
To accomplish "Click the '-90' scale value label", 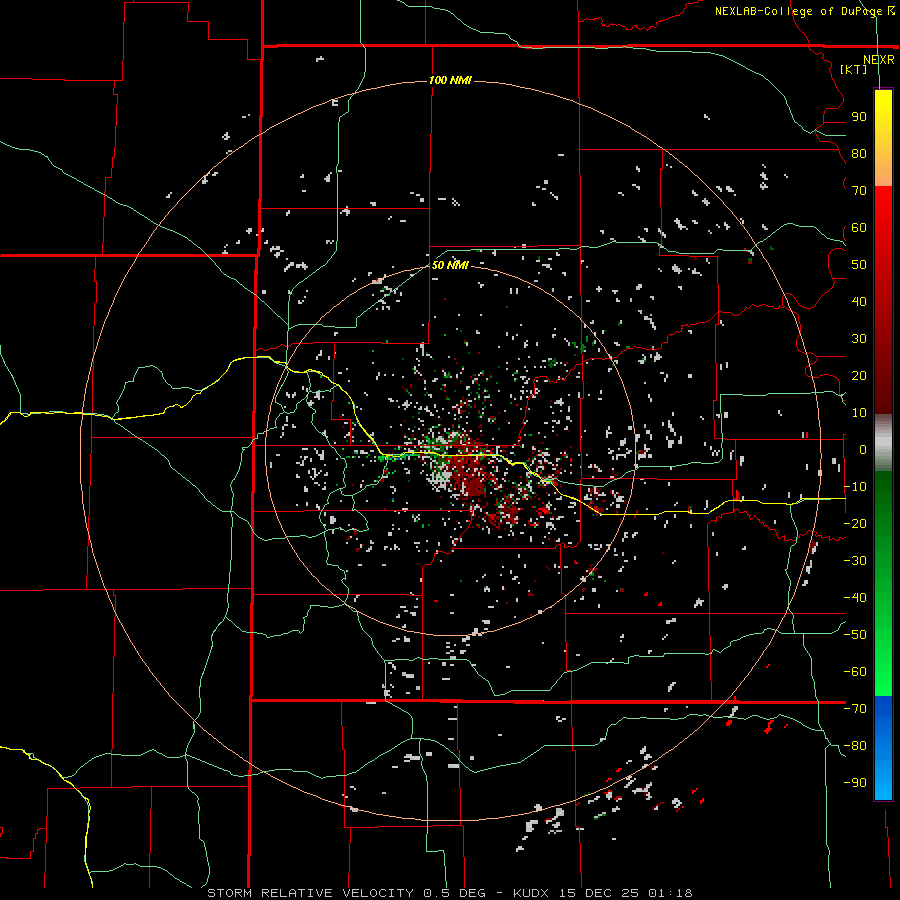I will (x=855, y=783).
